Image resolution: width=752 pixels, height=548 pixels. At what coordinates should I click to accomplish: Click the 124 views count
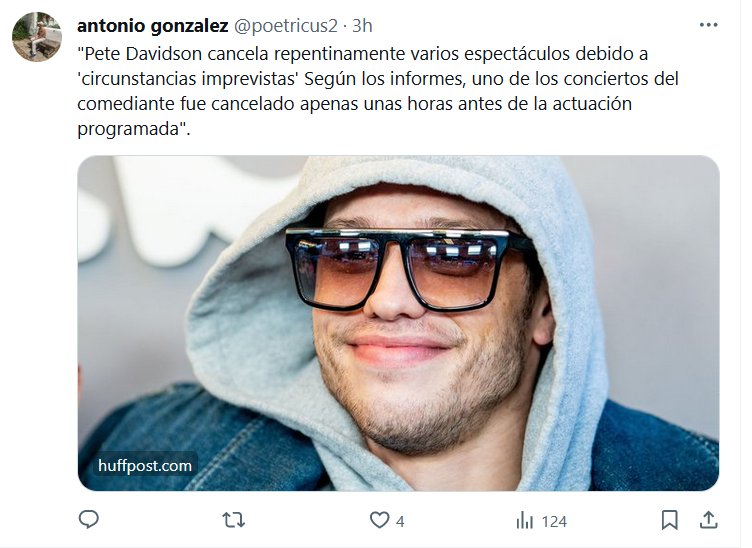[x=554, y=521]
